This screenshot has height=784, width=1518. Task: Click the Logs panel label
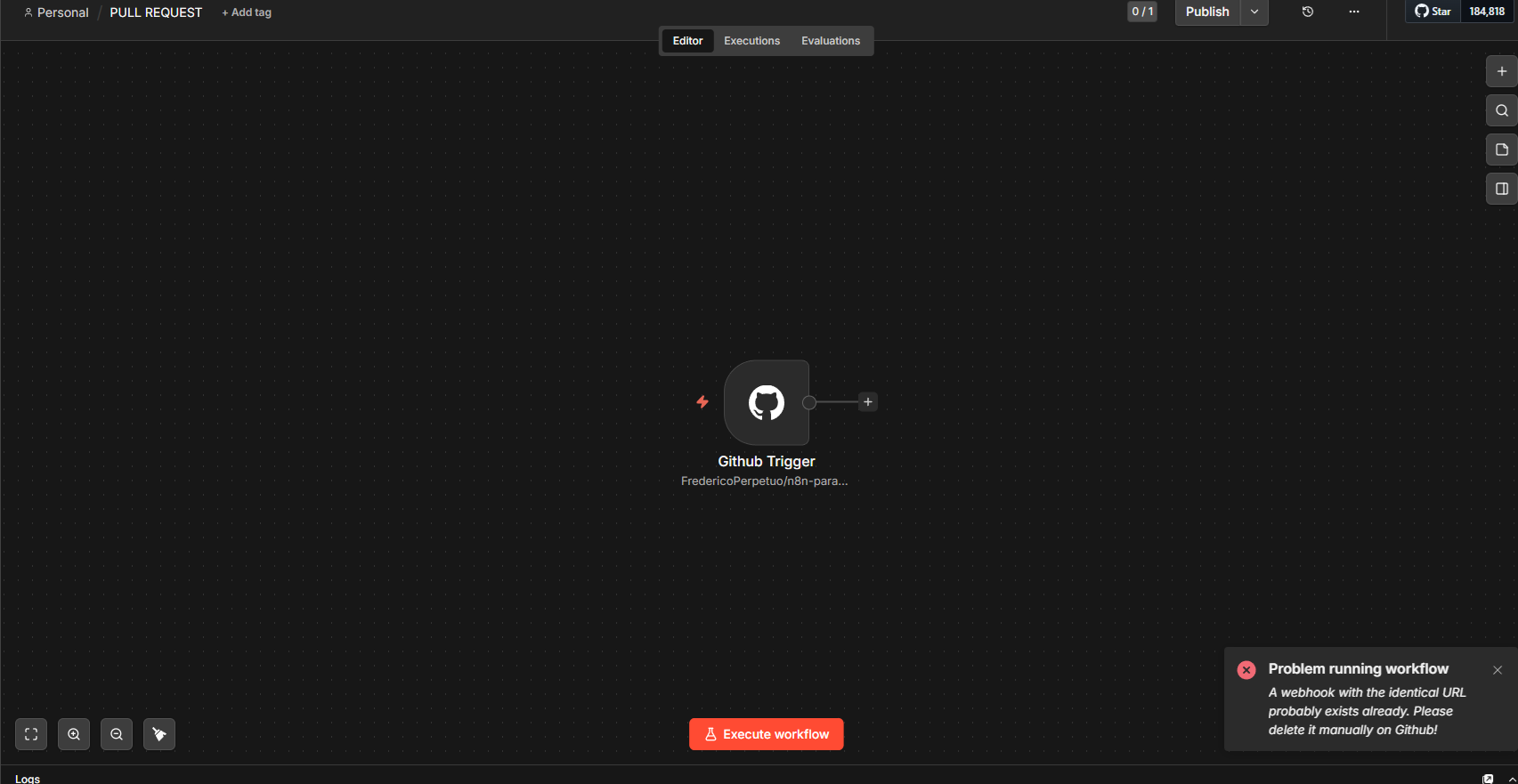28,779
